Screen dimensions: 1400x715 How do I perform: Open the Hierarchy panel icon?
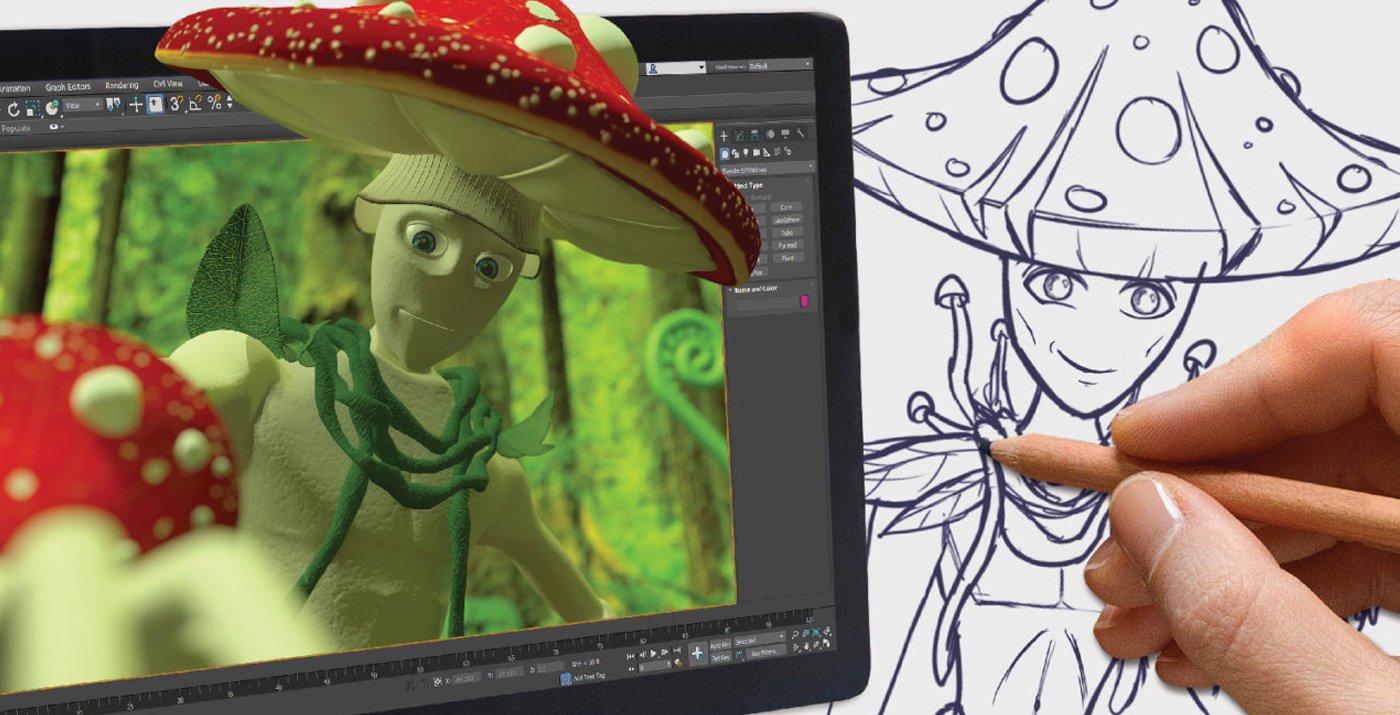click(755, 135)
